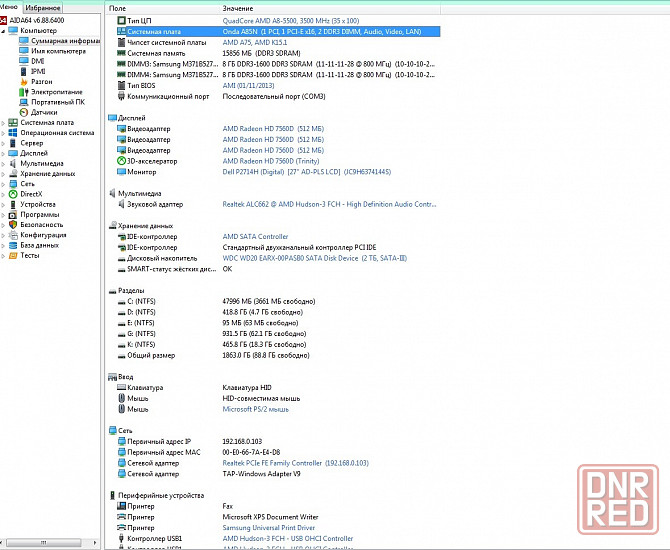
Task: Click the Мультимедиа speaker icon in tree
Action: 13,163
